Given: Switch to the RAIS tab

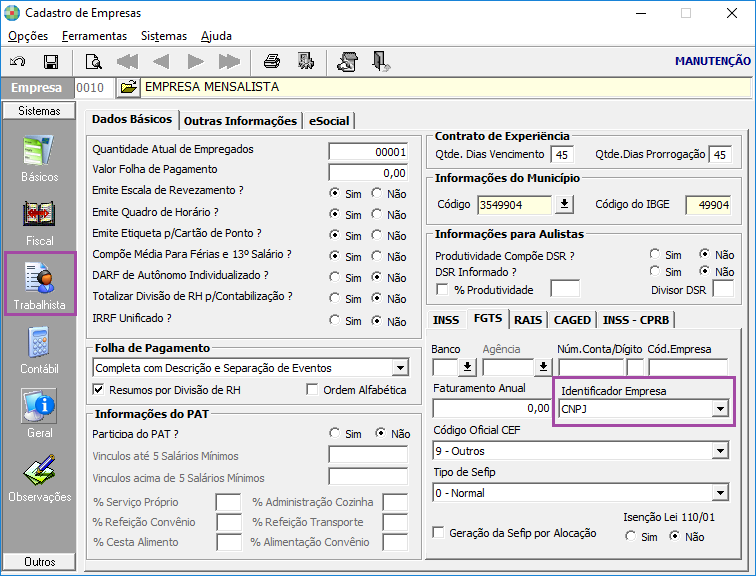Looking at the screenshot, I should pos(527,320).
